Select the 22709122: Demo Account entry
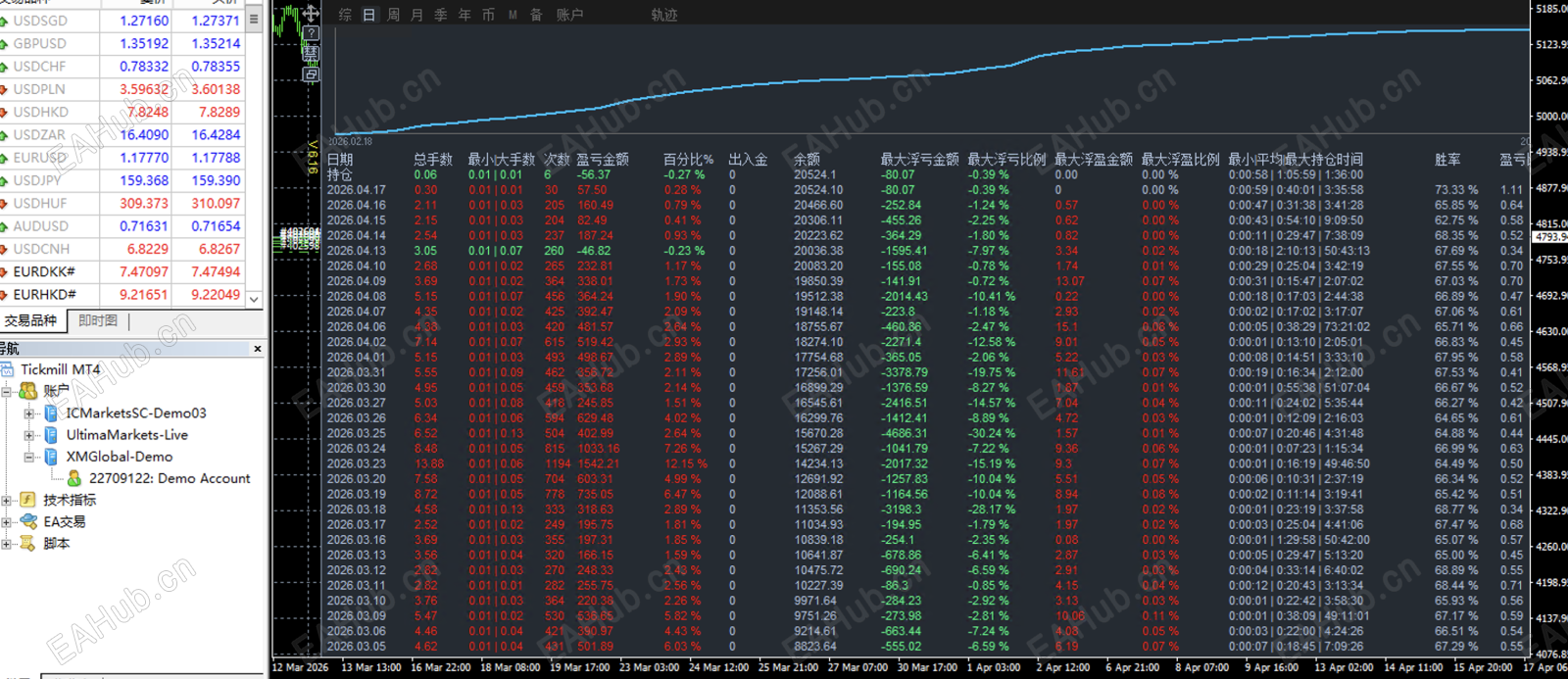1568x679 pixels. [x=170, y=478]
